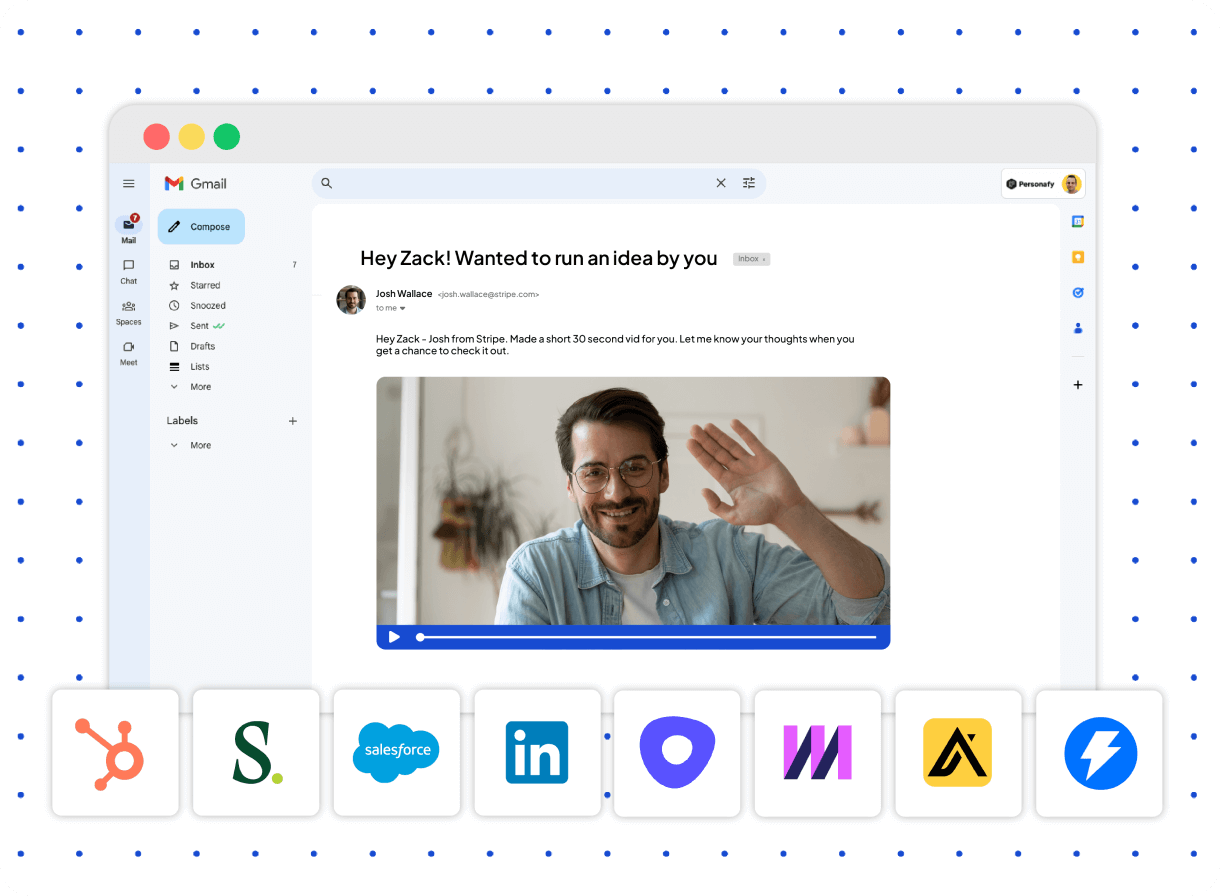Click the red window close button
The height and width of the screenshot is (896, 1220).
point(156,136)
